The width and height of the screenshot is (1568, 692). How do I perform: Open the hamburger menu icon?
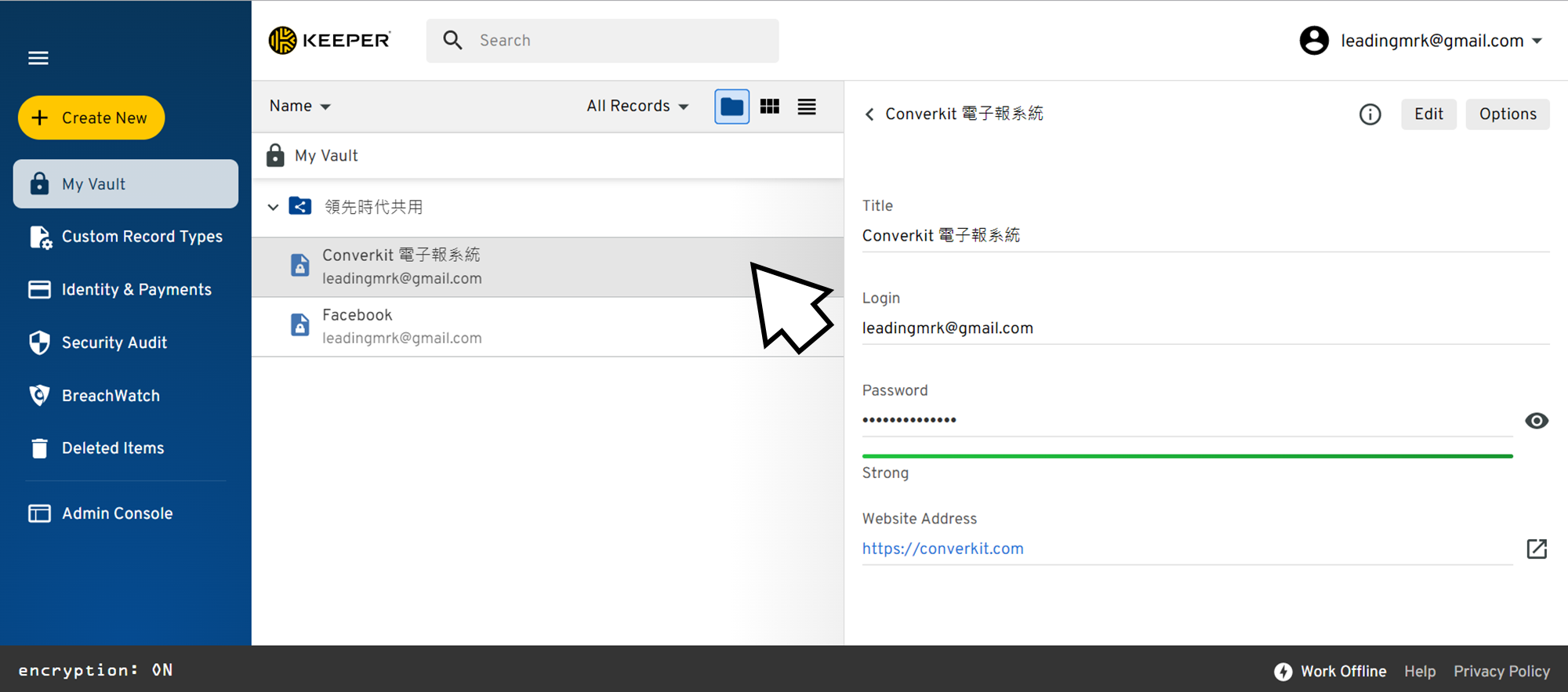38,58
